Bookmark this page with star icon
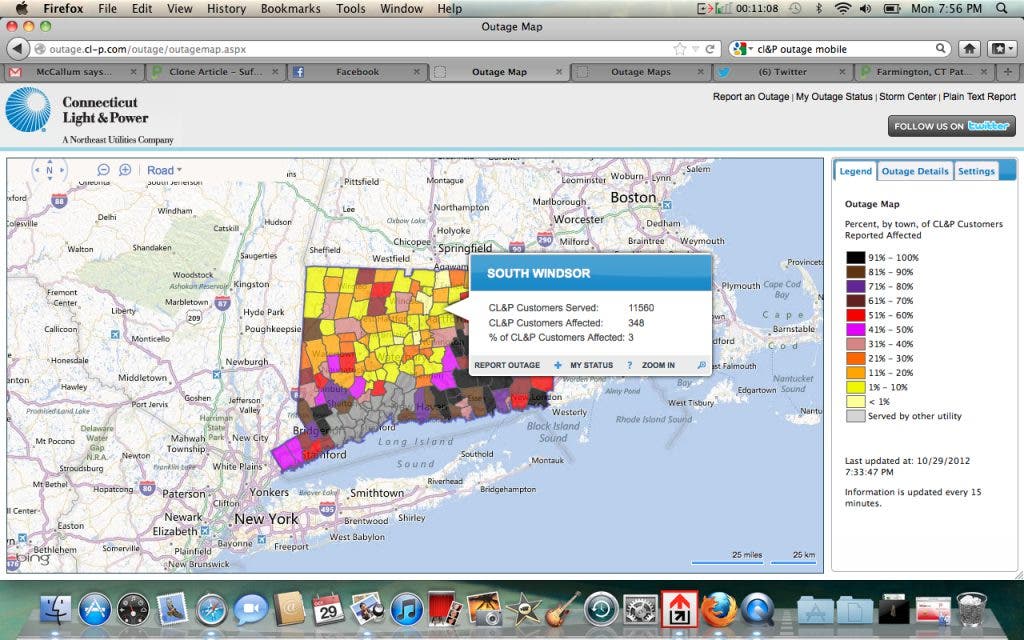The image size is (1024, 640). pyautogui.click(x=680, y=48)
